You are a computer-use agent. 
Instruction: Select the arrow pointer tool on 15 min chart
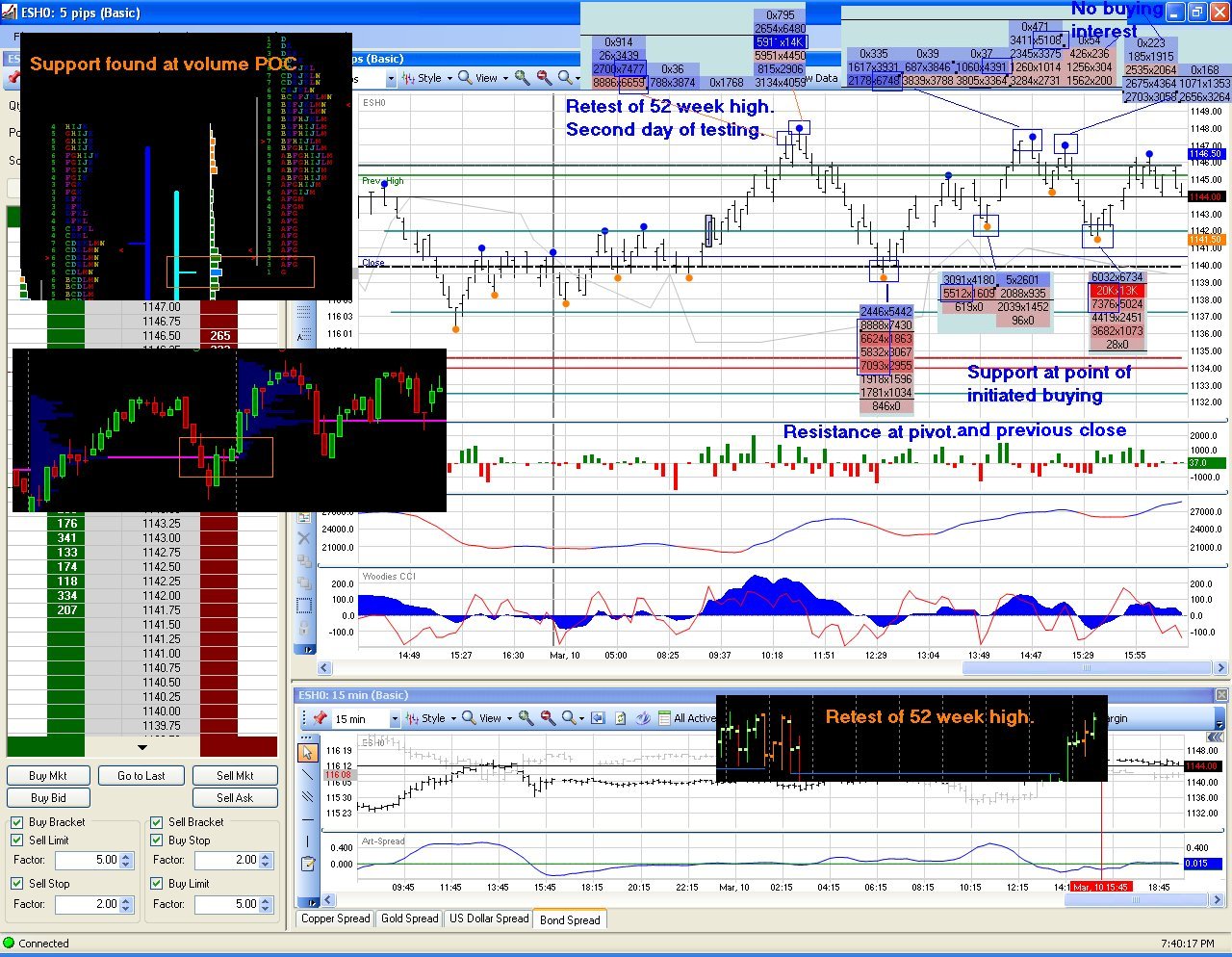click(308, 752)
